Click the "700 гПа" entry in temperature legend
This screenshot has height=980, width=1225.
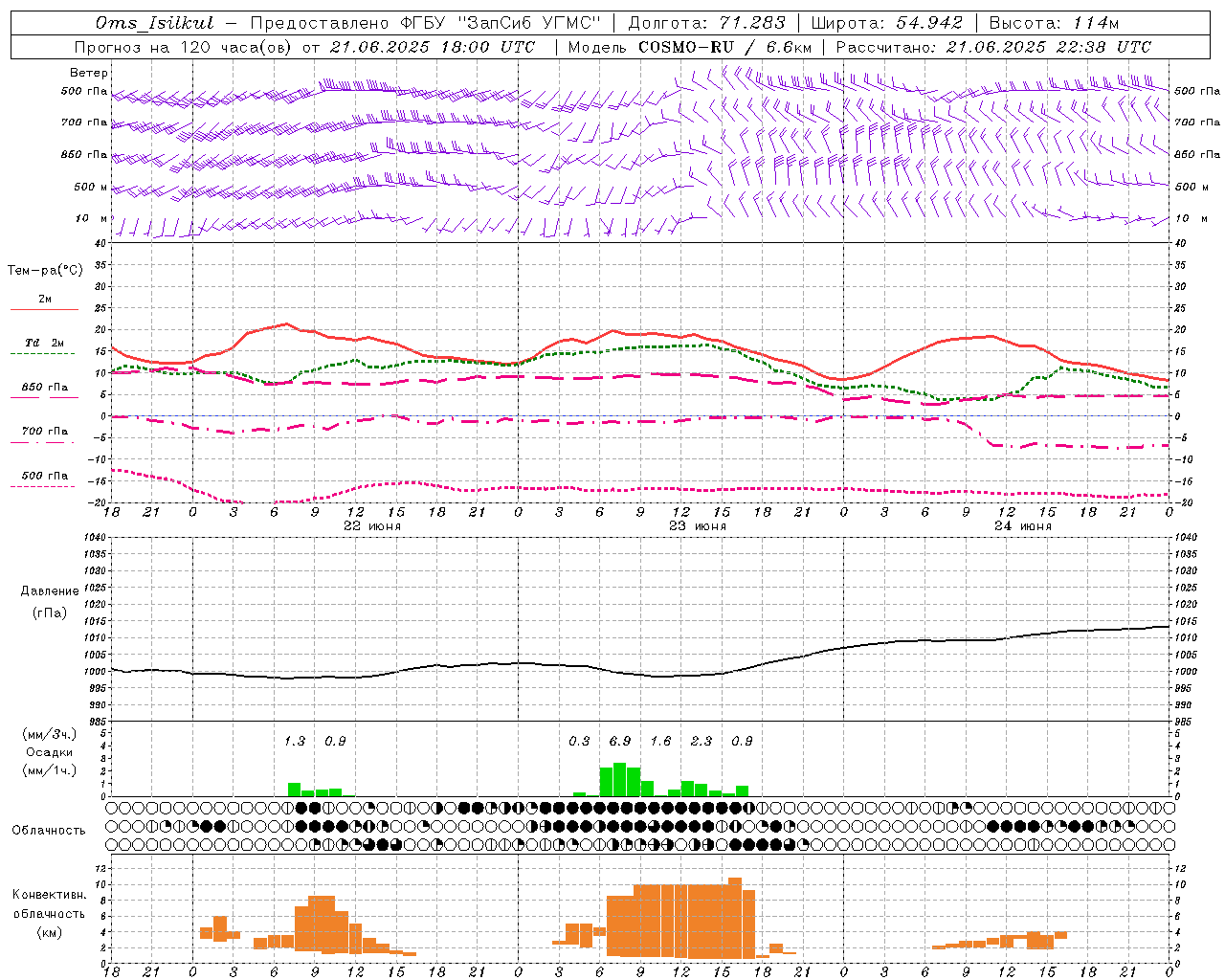click(x=45, y=431)
